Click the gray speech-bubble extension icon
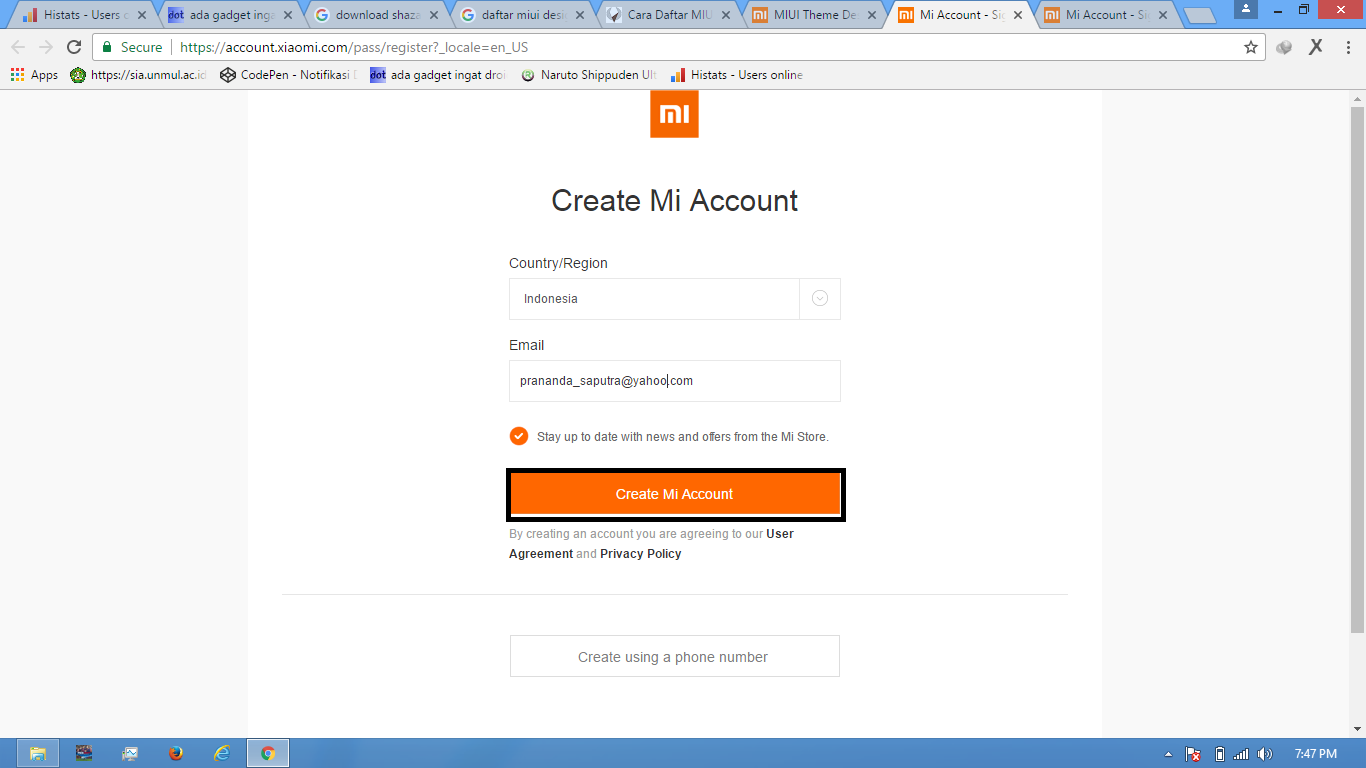Screen dimensions: 1366x768 point(1285,47)
